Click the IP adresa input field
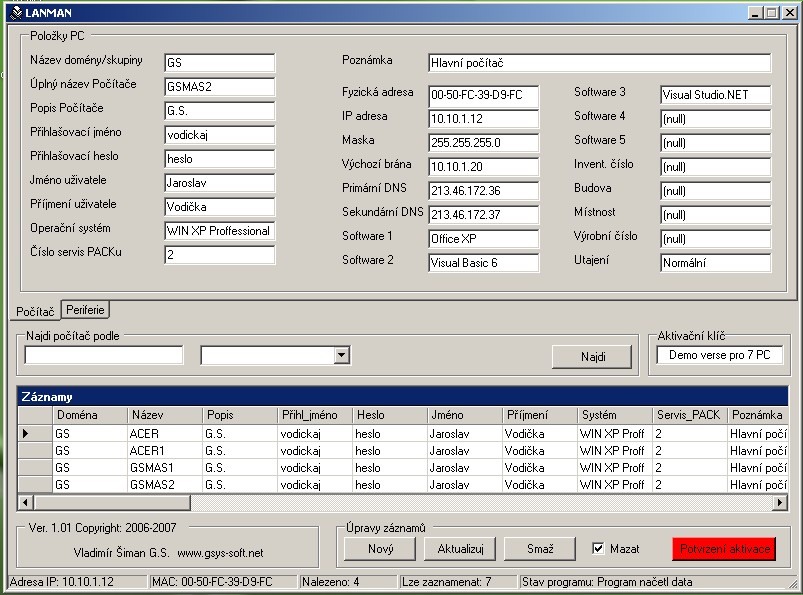Viewport: 803px width, 595px height. [483, 119]
